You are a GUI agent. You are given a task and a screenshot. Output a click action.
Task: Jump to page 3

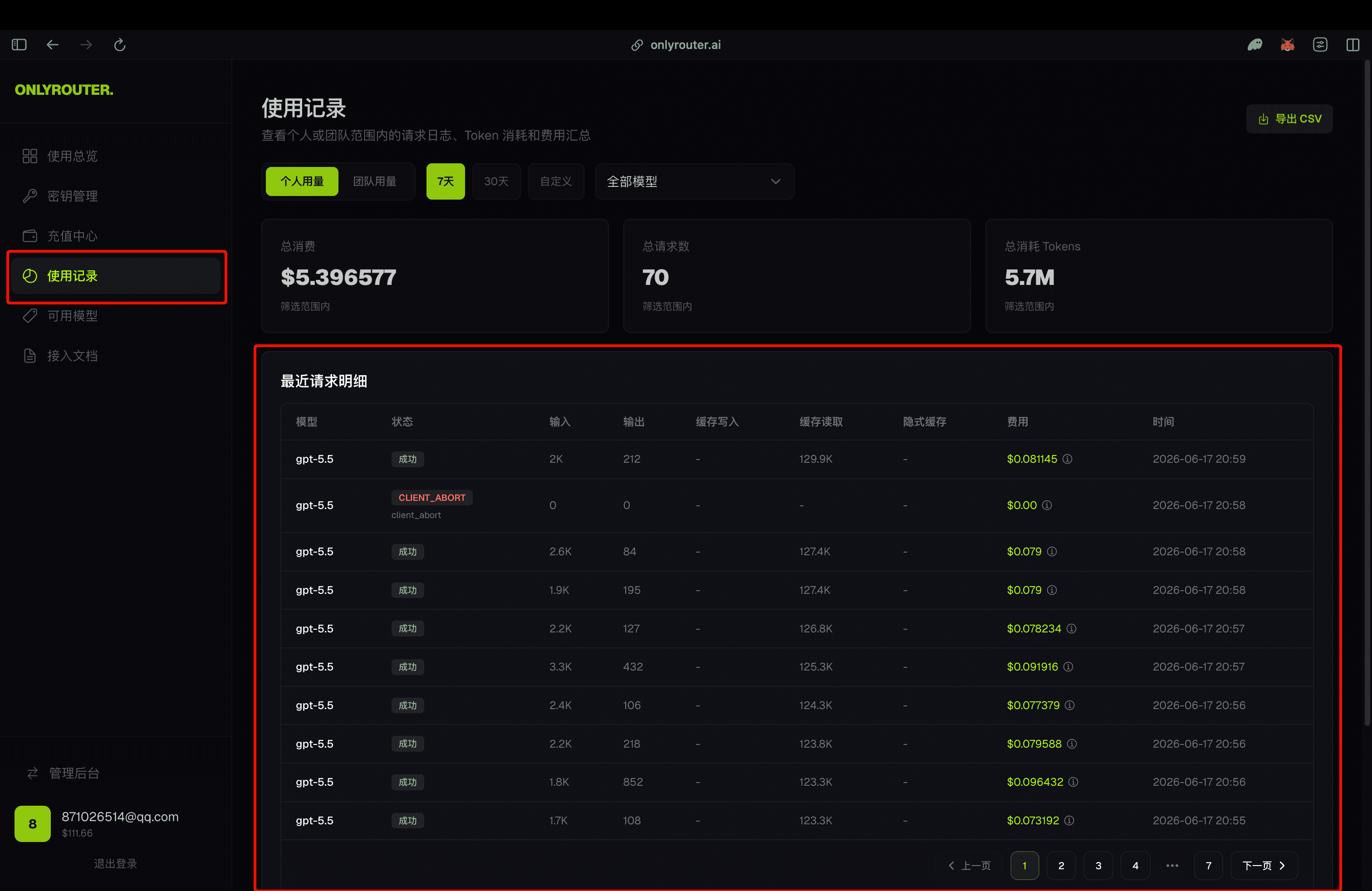point(1098,865)
